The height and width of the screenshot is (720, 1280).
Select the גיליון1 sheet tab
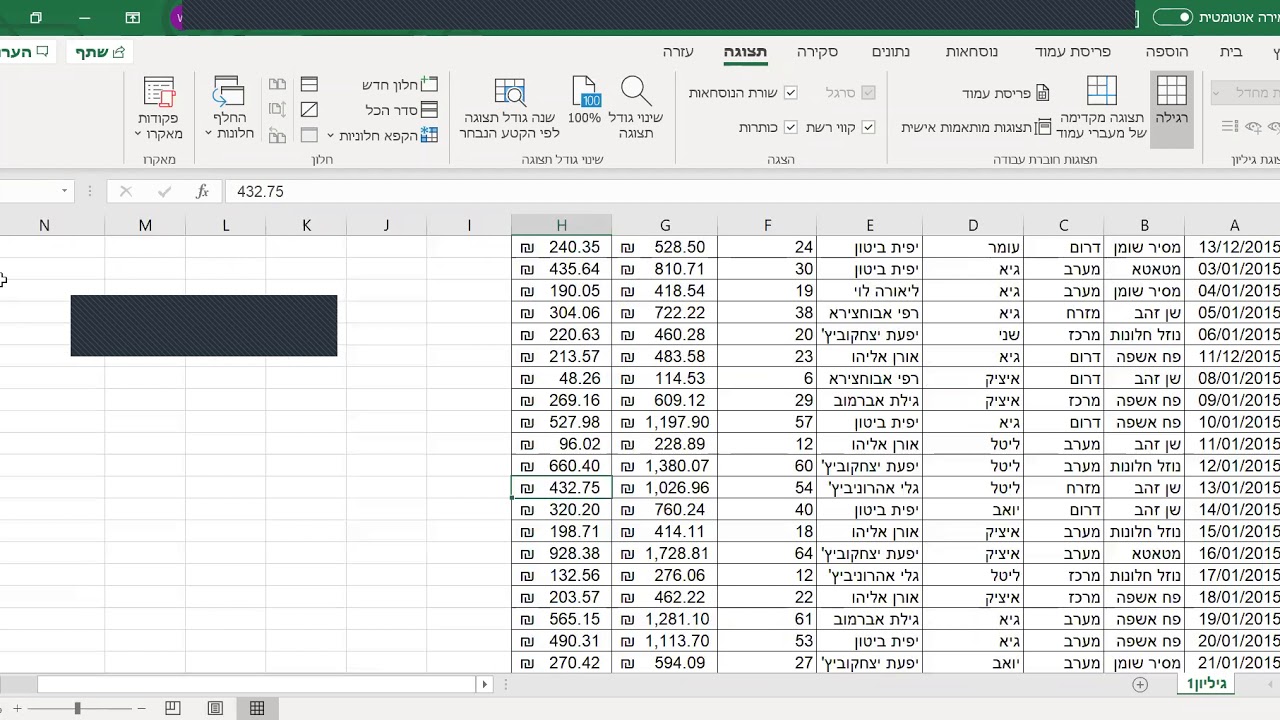(x=1208, y=684)
